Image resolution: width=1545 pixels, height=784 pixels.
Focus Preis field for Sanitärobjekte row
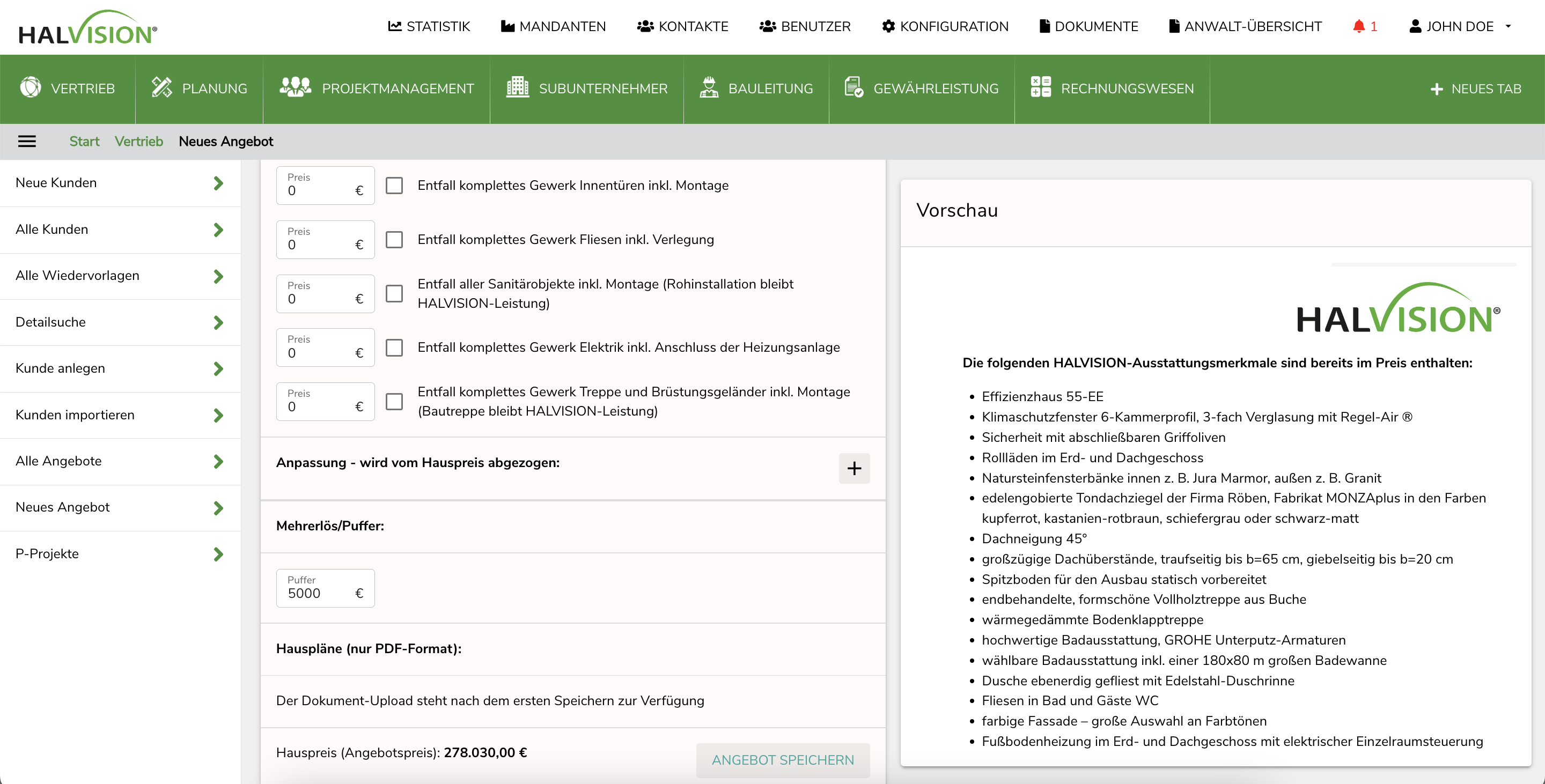click(325, 294)
